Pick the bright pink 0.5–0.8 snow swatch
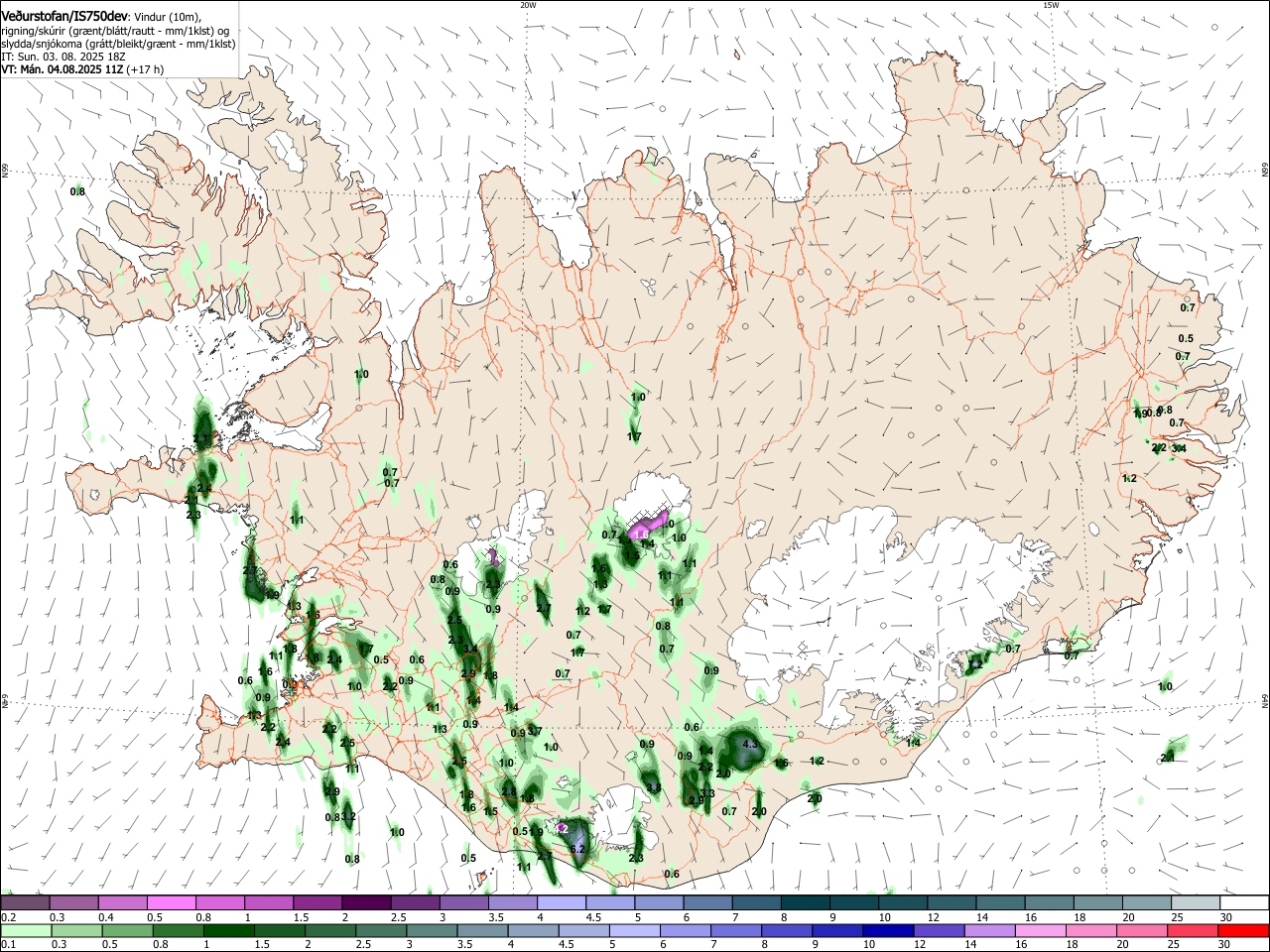Viewport: 1270px width, 952px height. click(x=171, y=903)
